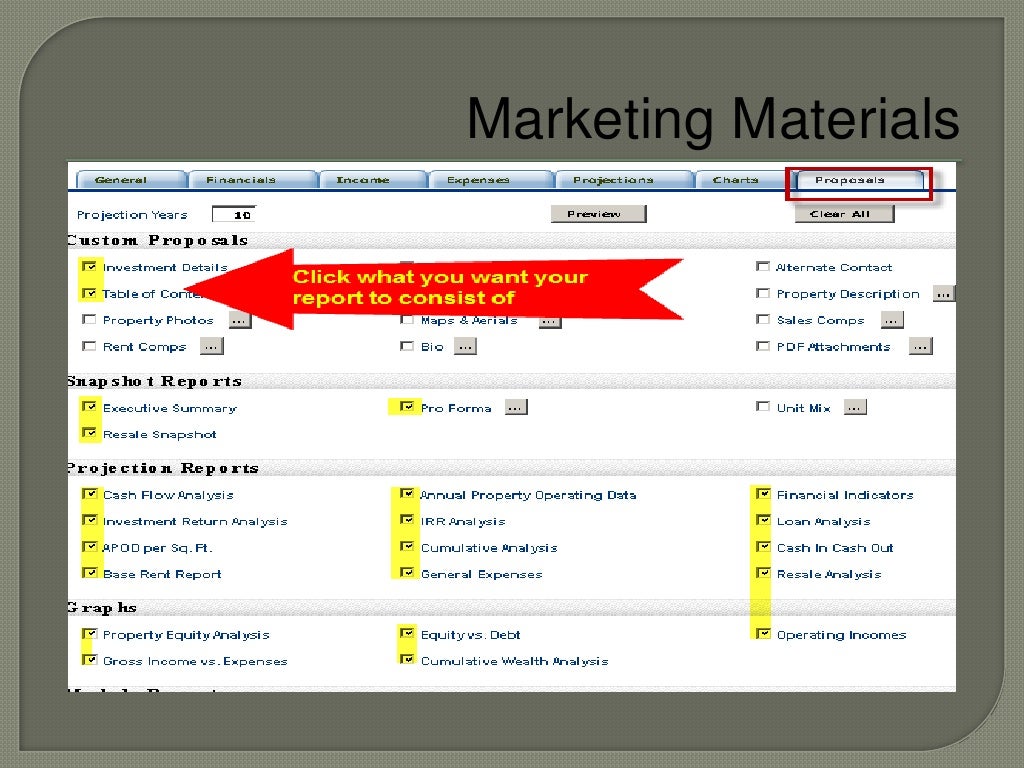The width and height of the screenshot is (1024, 768).
Task: Uncheck the Base Rent Report checkbox
Action: click(89, 573)
